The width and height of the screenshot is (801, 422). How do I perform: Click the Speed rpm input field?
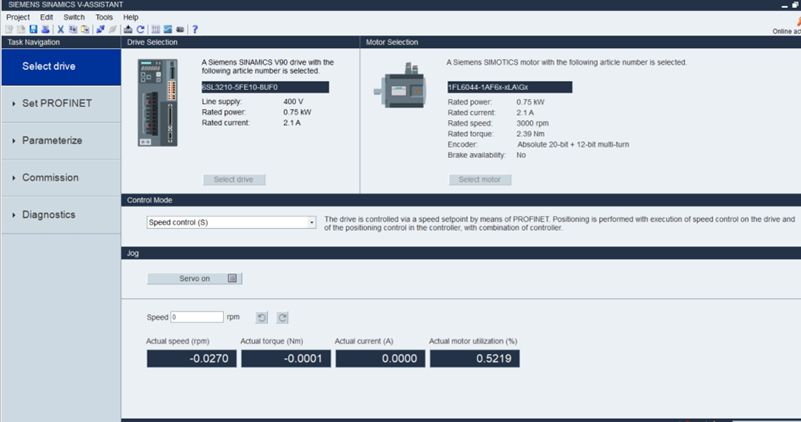(197, 317)
